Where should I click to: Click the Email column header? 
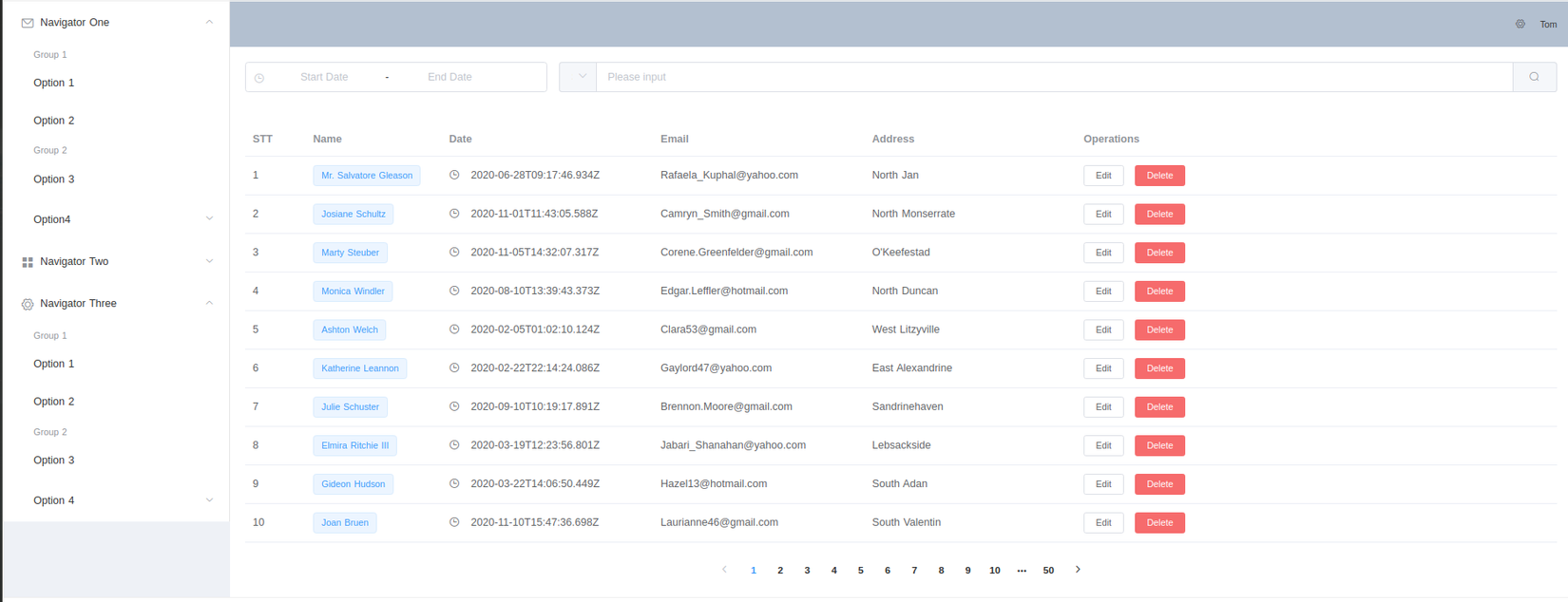tap(675, 139)
